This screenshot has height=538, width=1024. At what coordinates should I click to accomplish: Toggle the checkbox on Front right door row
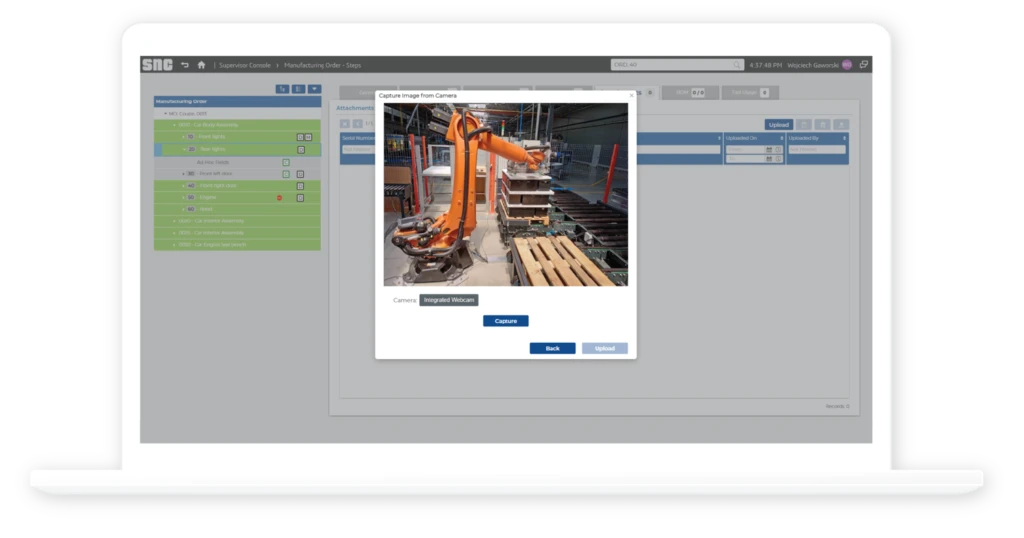(x=300, y=186)
